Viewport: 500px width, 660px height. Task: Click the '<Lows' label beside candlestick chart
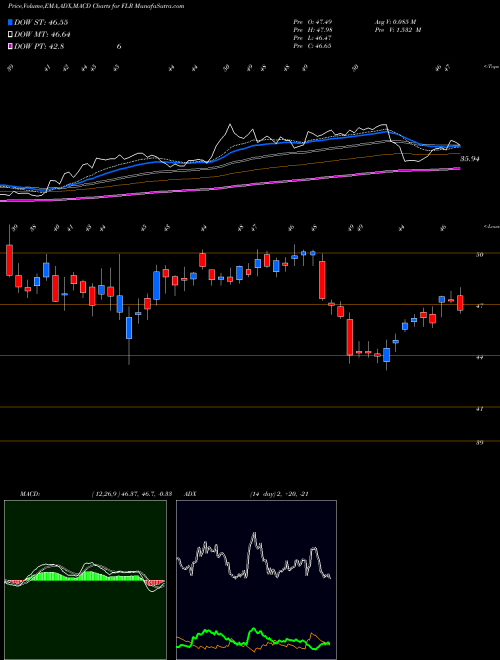tap(491, 226)
